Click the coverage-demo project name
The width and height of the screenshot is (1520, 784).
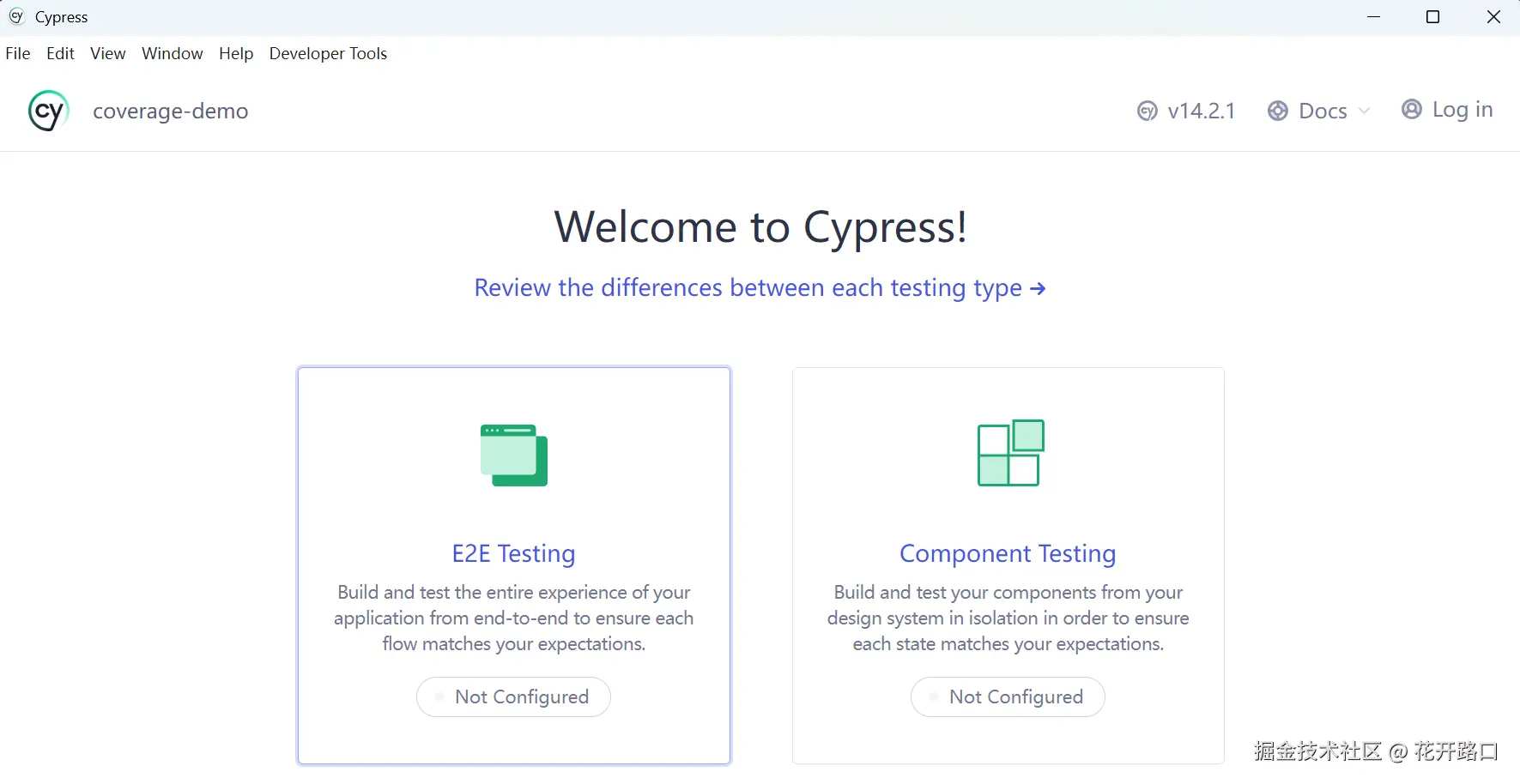(171, 111)
